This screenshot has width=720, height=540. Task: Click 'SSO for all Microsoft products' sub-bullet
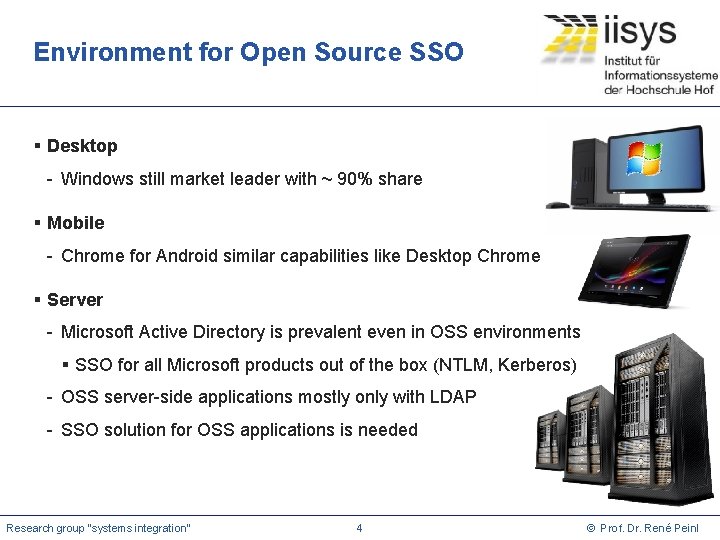[326, 365]
